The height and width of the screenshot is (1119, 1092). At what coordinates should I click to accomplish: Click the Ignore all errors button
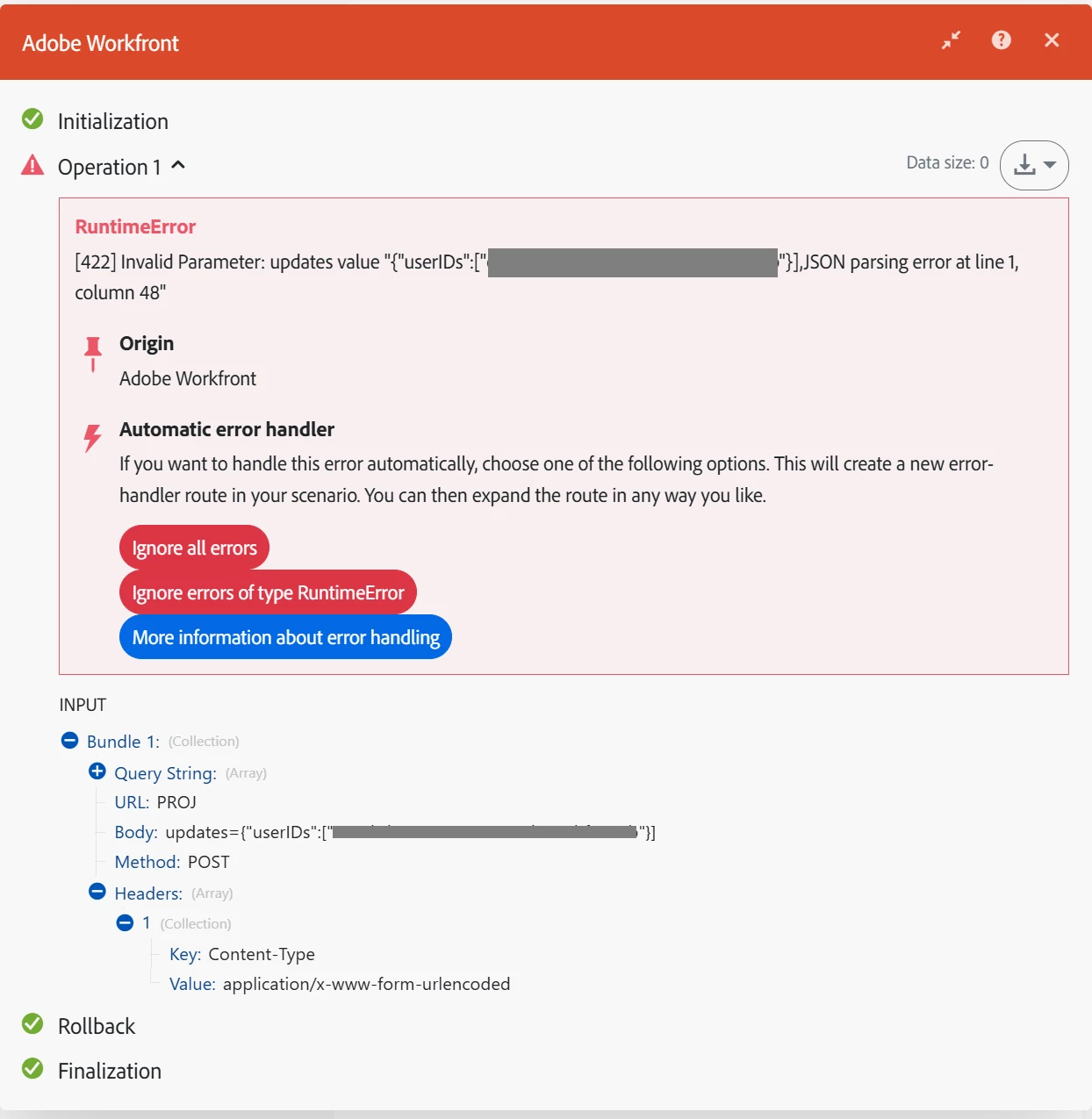pos(194,548)
